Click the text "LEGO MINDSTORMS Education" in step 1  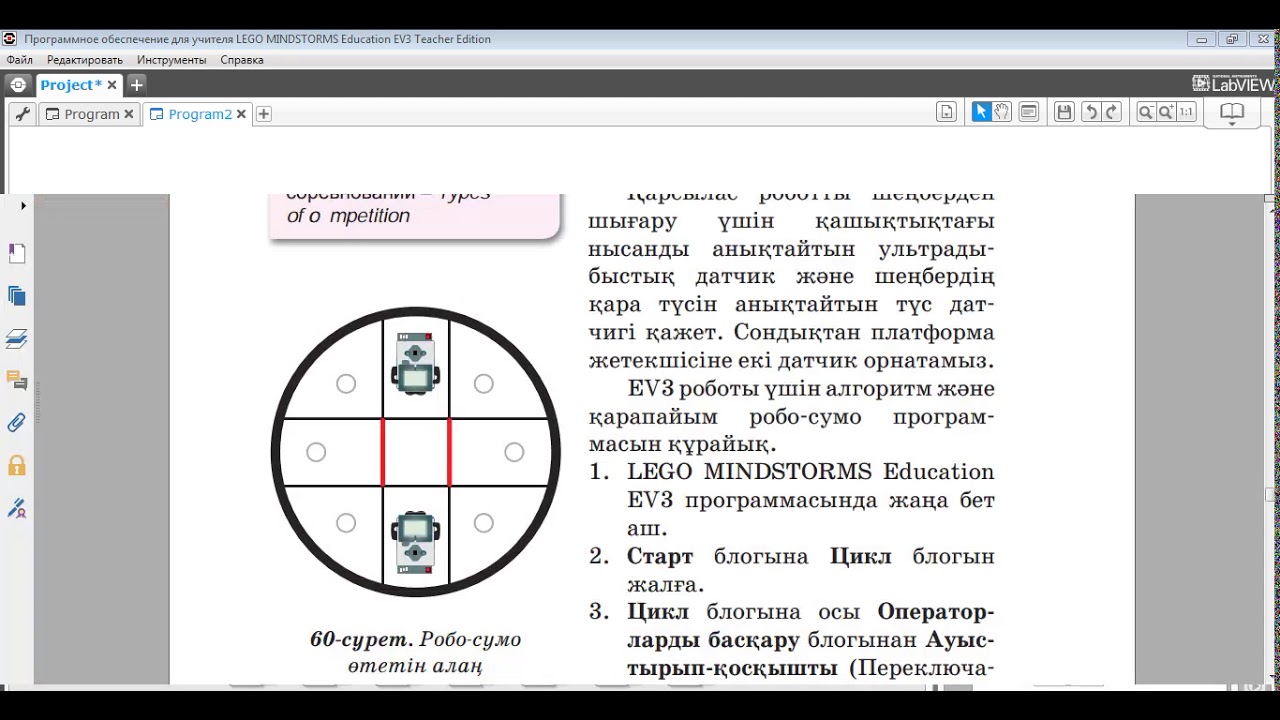[x=811, y=472]
